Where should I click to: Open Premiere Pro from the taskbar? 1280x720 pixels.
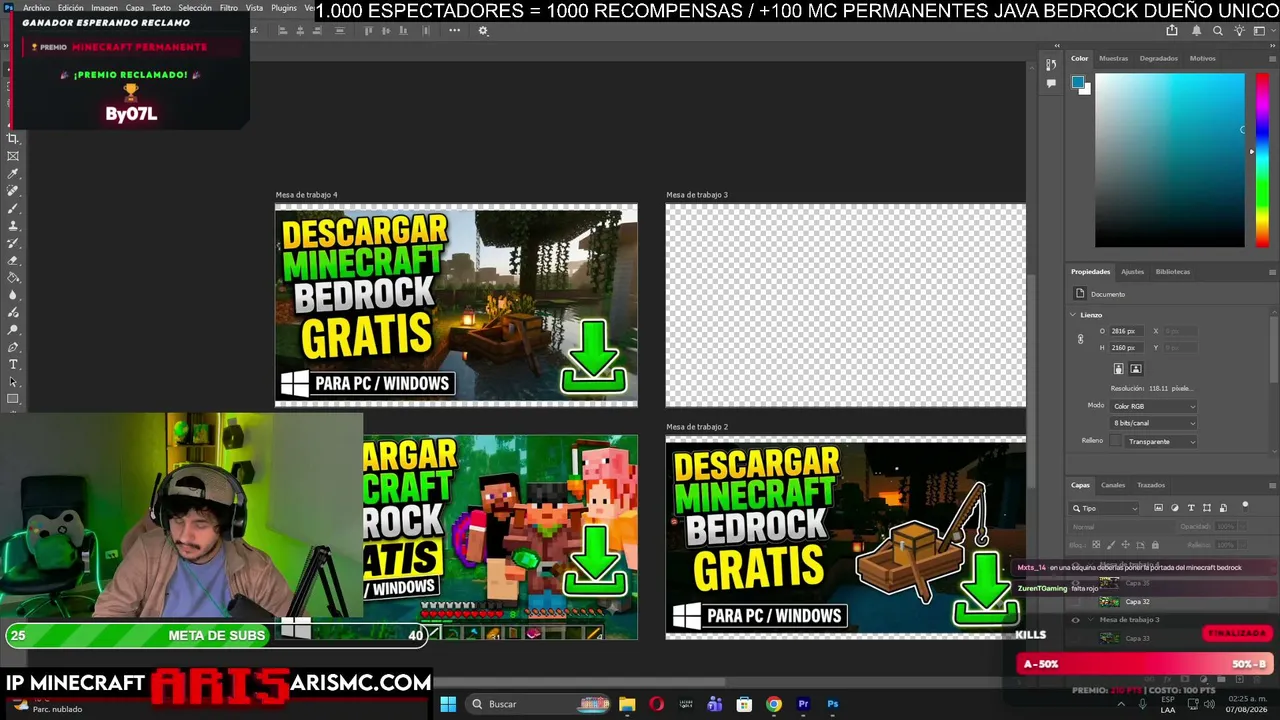tap(803, 704)
